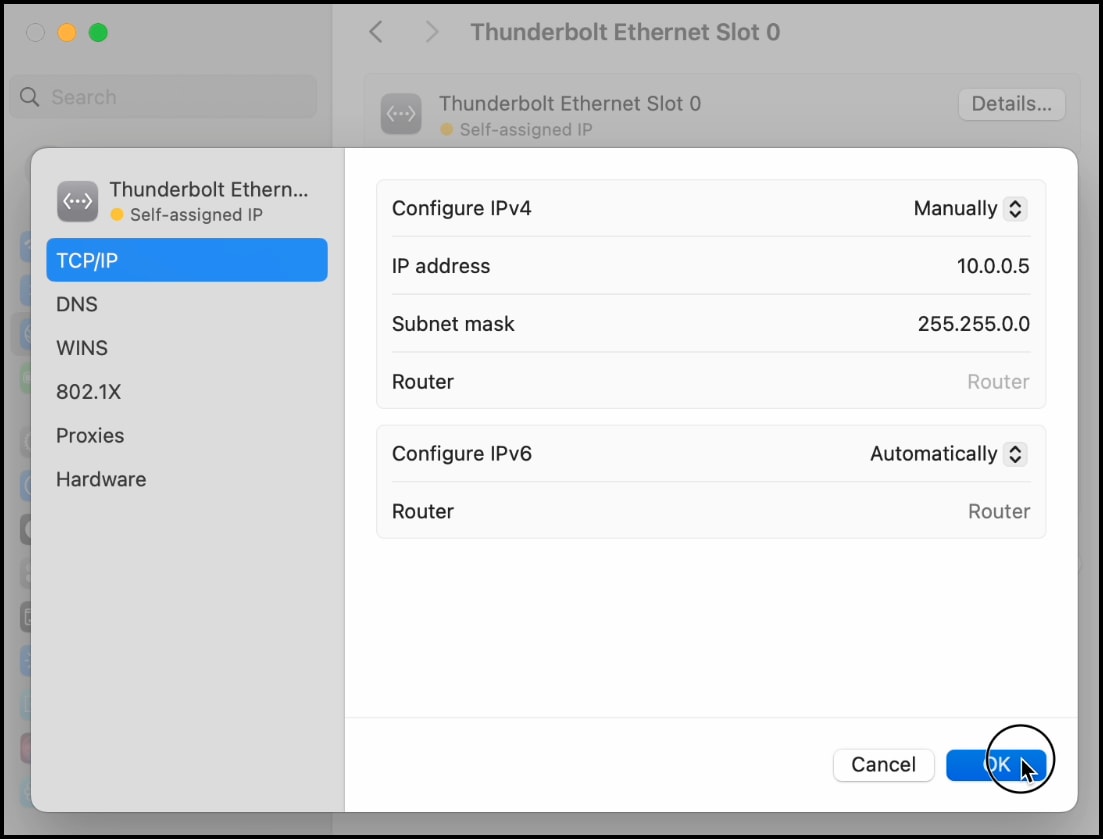
Task: Open the Configure IPv4 dropdown
Action: [969, 209]
